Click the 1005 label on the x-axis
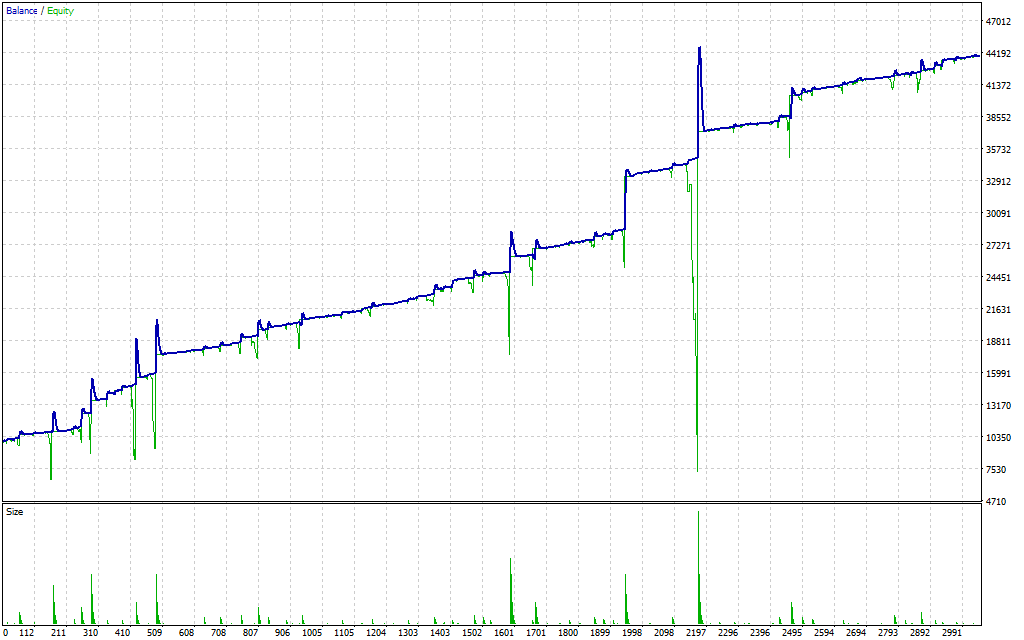Screen dimensions: 1024x640 point(312,633)
